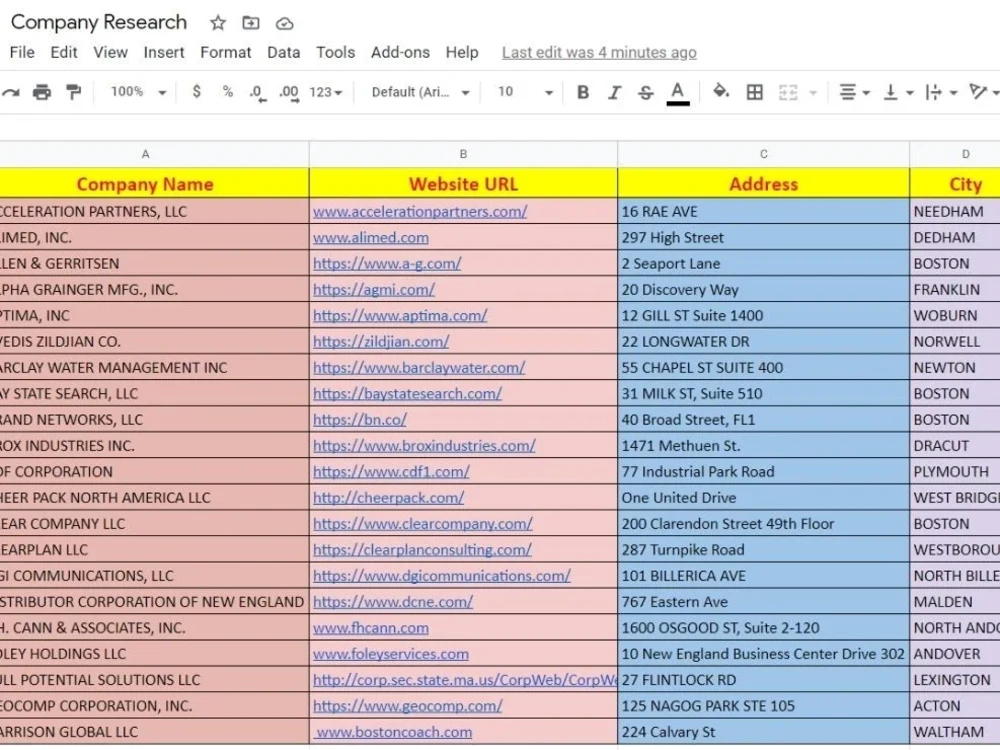Toggle strikethrough formatting
Viewport: 1000px width, 750px height.
click(645, 92)
